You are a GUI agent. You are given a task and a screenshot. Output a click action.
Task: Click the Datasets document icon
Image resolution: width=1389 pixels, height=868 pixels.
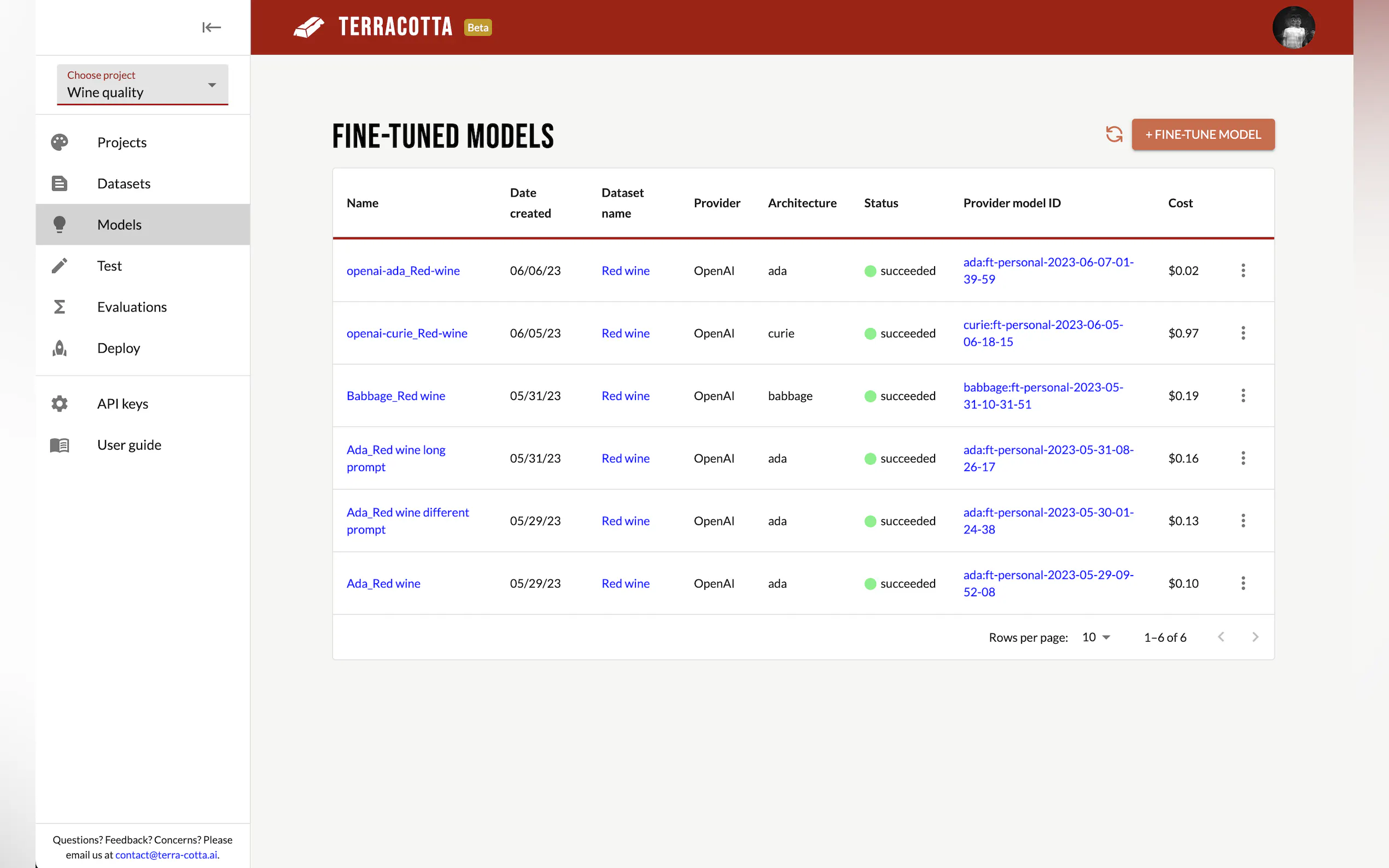(59, 183)
